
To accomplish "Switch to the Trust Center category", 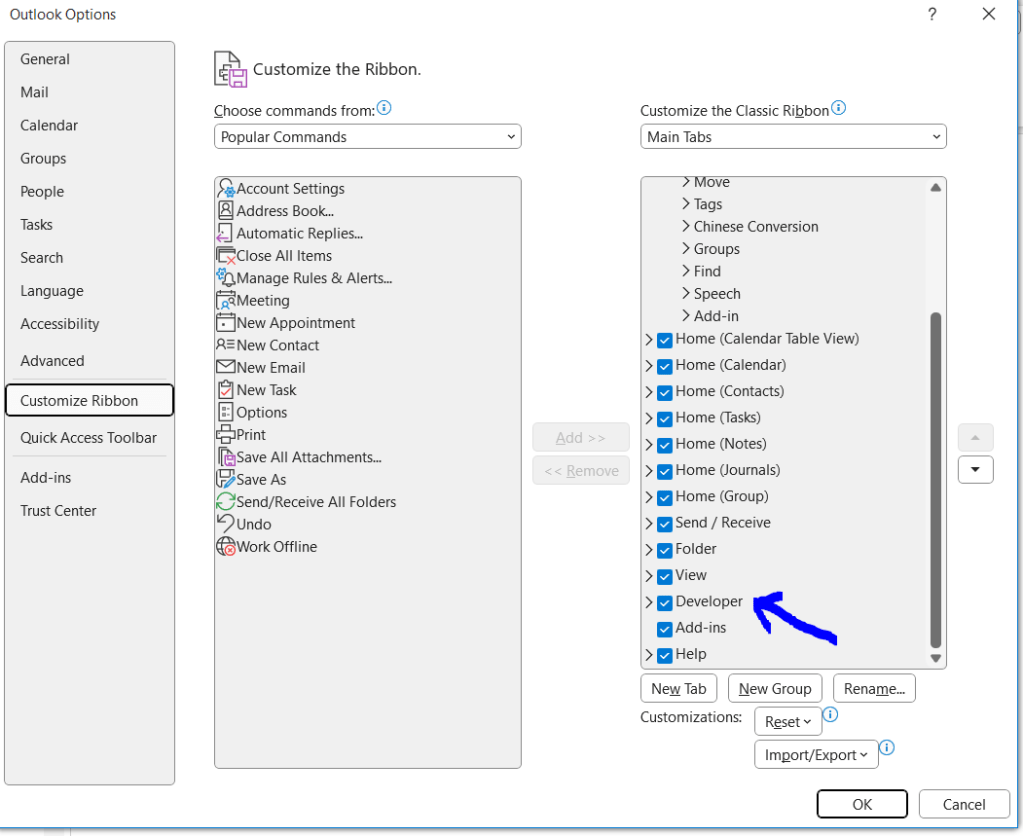I will point(58,511).
